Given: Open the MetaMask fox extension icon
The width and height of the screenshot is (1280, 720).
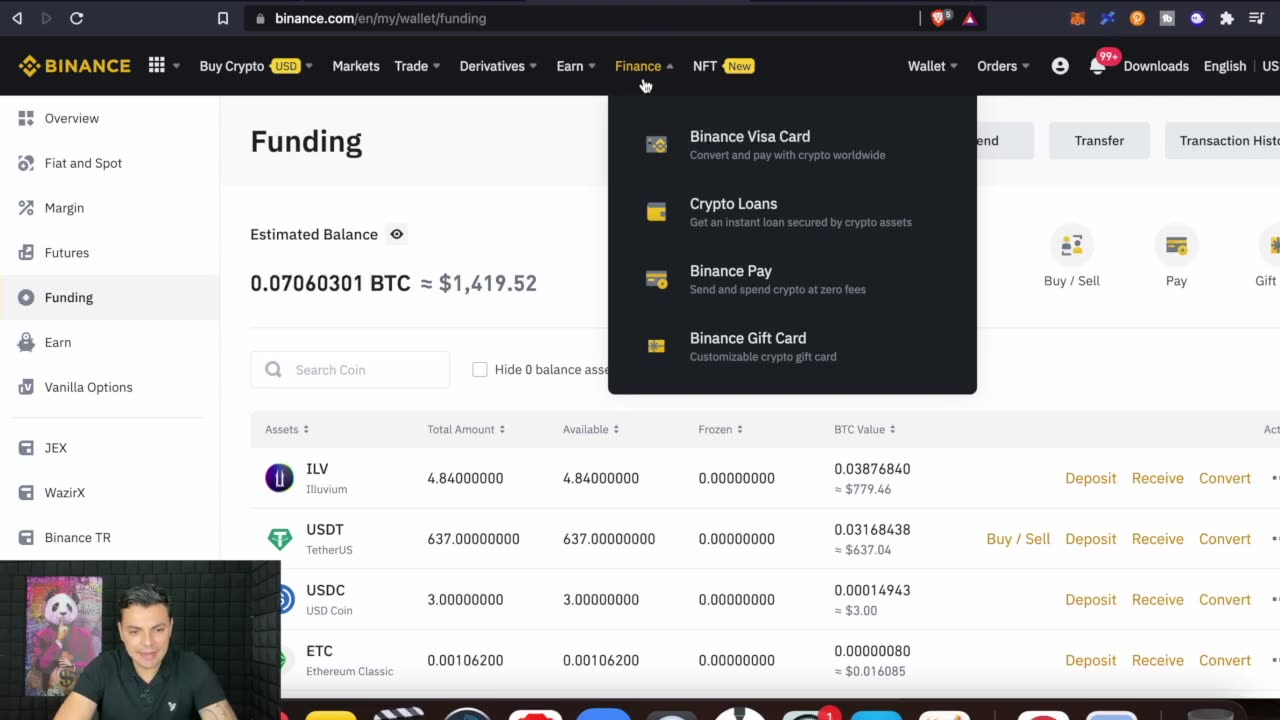Looking at the screenshot, I should click(x=1078, y=18).
